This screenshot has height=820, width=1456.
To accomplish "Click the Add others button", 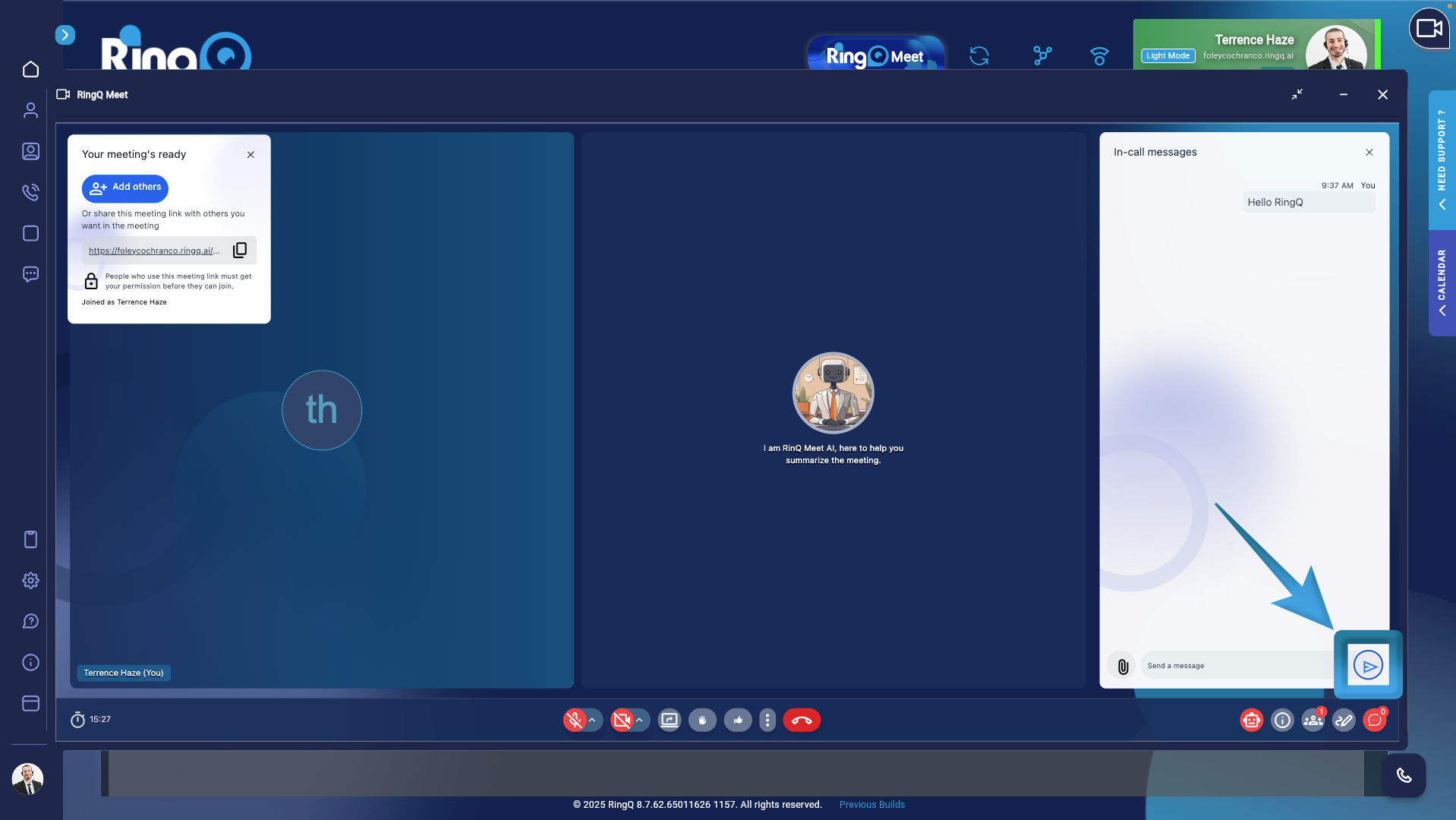I will click(x=124, y=188).
